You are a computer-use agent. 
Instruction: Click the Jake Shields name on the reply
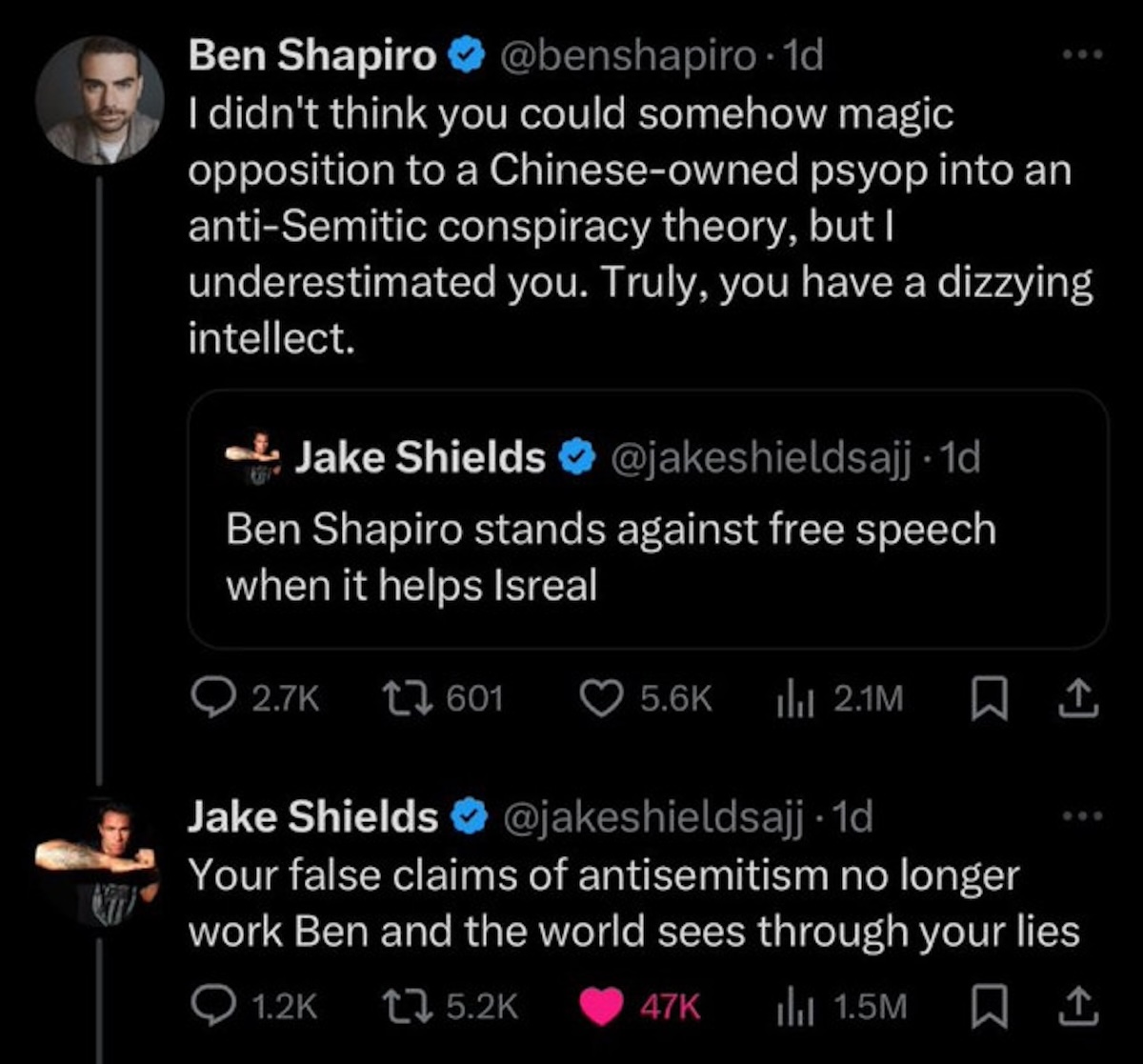point(312,817)
